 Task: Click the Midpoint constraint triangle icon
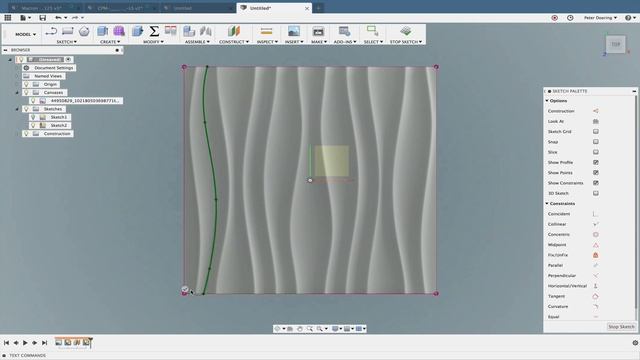[596, 244]
